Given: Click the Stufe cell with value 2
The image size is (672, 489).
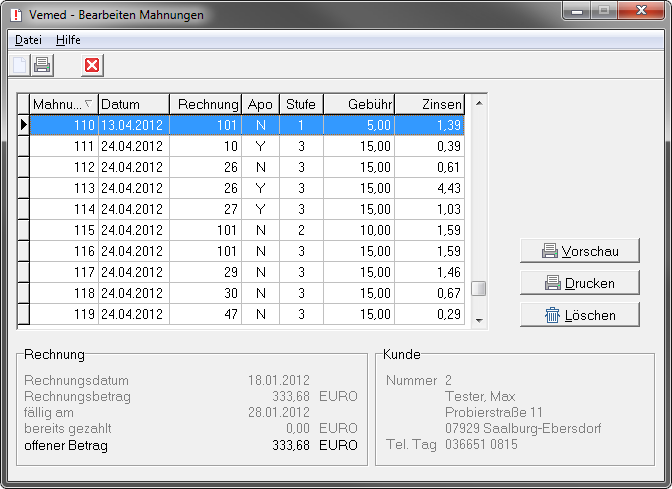Looking at the screenshot, I should tap(301, 230).
